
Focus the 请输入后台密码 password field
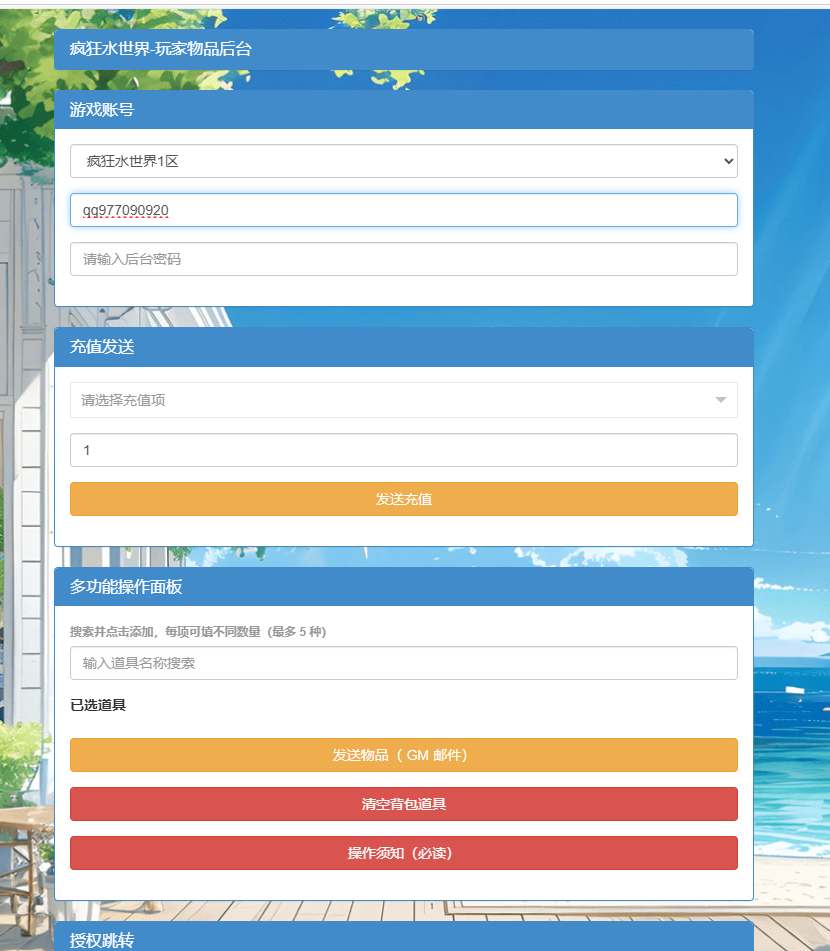pyautogui.click(x=403, y=259)
